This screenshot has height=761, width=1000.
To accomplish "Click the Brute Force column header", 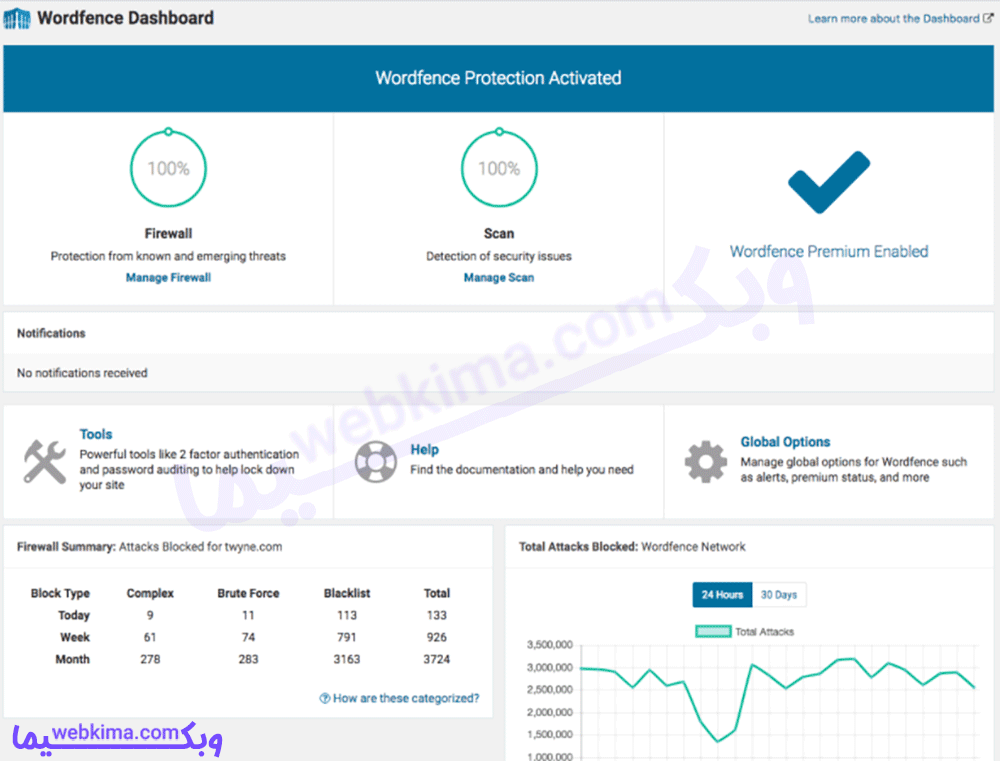I will (x=248, y=593).
